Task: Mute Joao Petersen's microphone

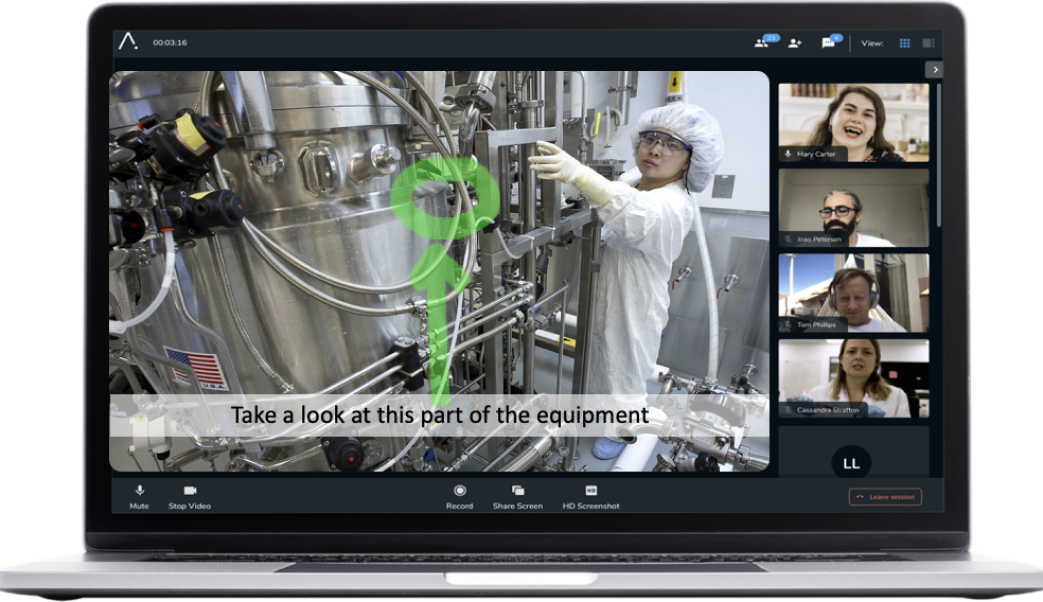Action: click(788, 238)
